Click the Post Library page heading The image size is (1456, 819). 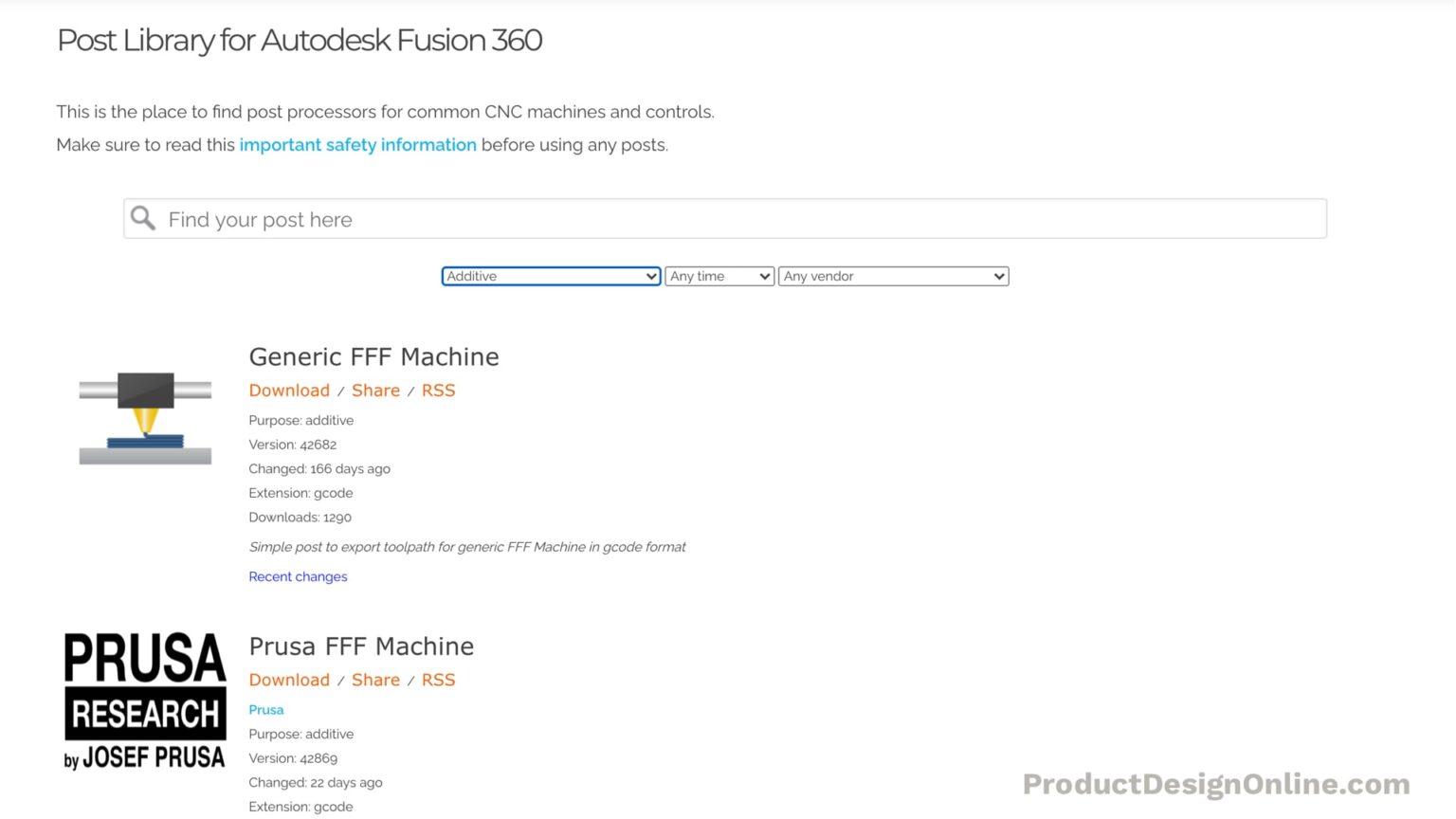(300, 41)
